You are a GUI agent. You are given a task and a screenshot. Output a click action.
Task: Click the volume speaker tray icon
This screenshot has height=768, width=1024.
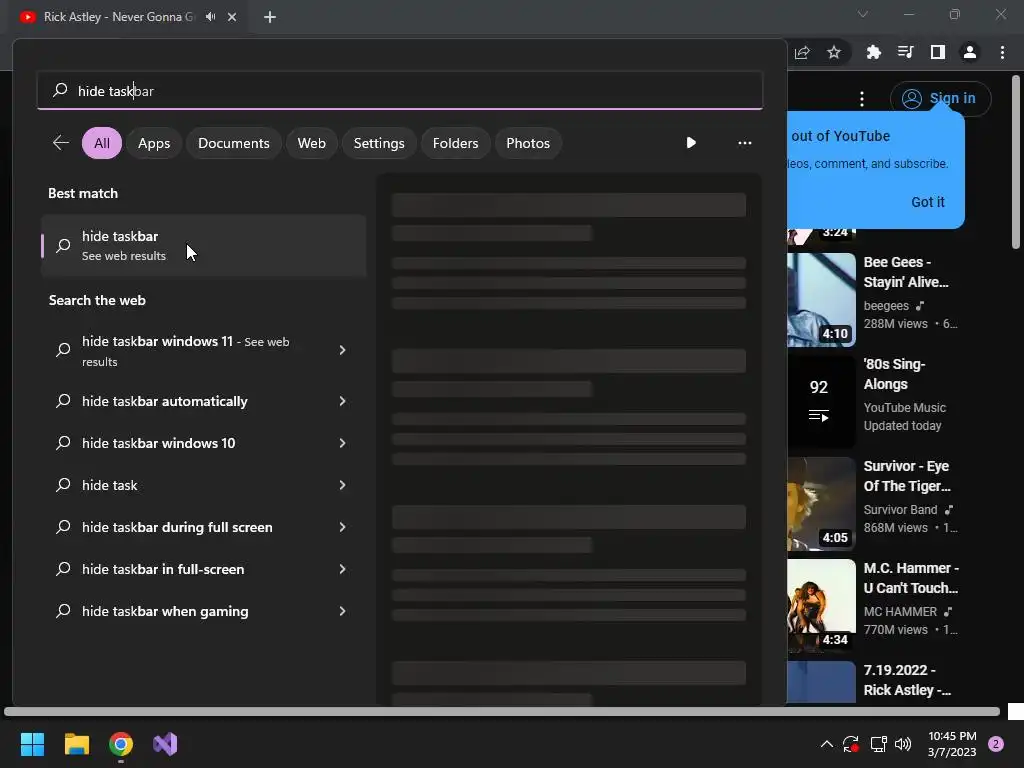tap(903, 744)
